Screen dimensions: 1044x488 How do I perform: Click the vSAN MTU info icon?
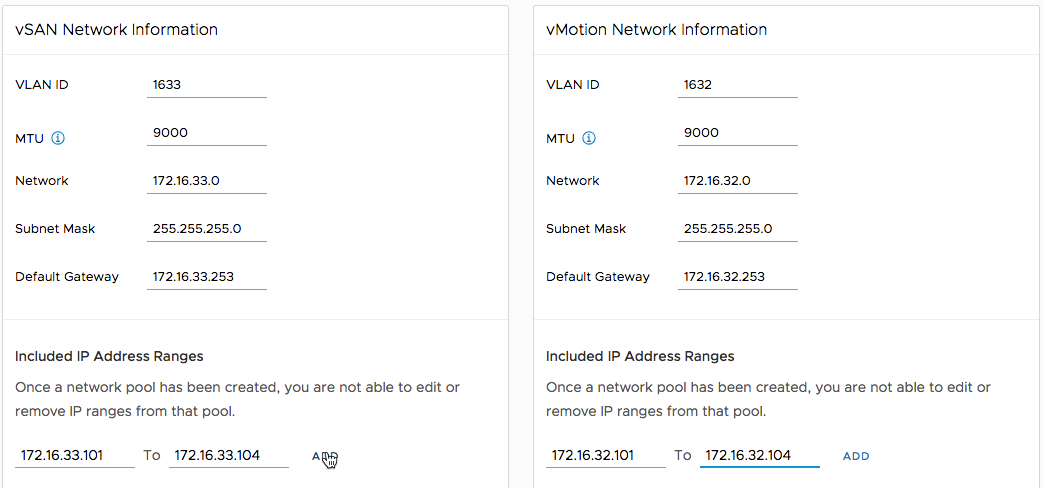[58, 138]
